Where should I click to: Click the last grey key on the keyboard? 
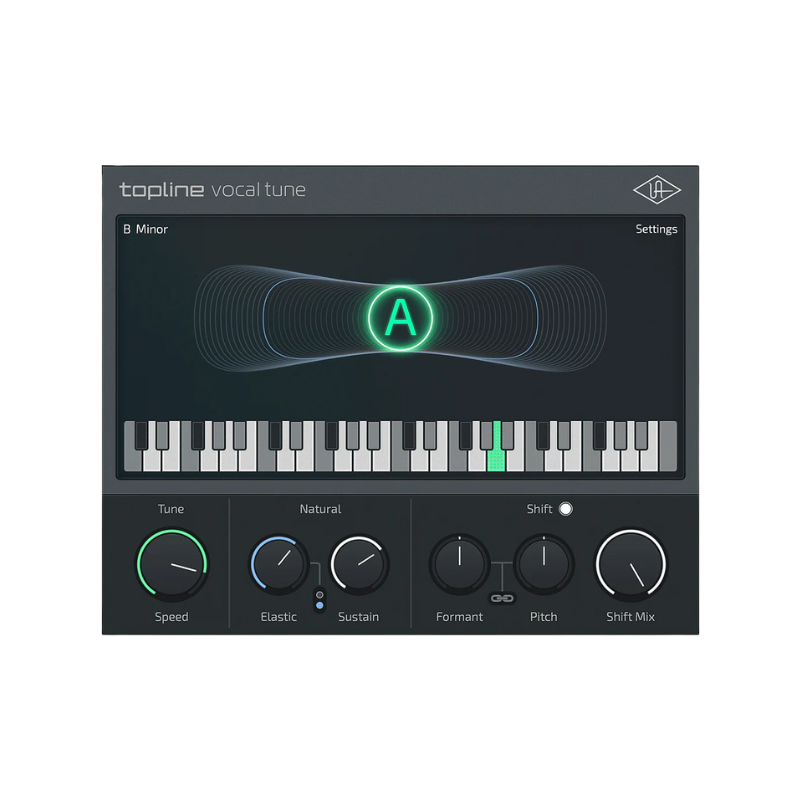pos(668,446)
